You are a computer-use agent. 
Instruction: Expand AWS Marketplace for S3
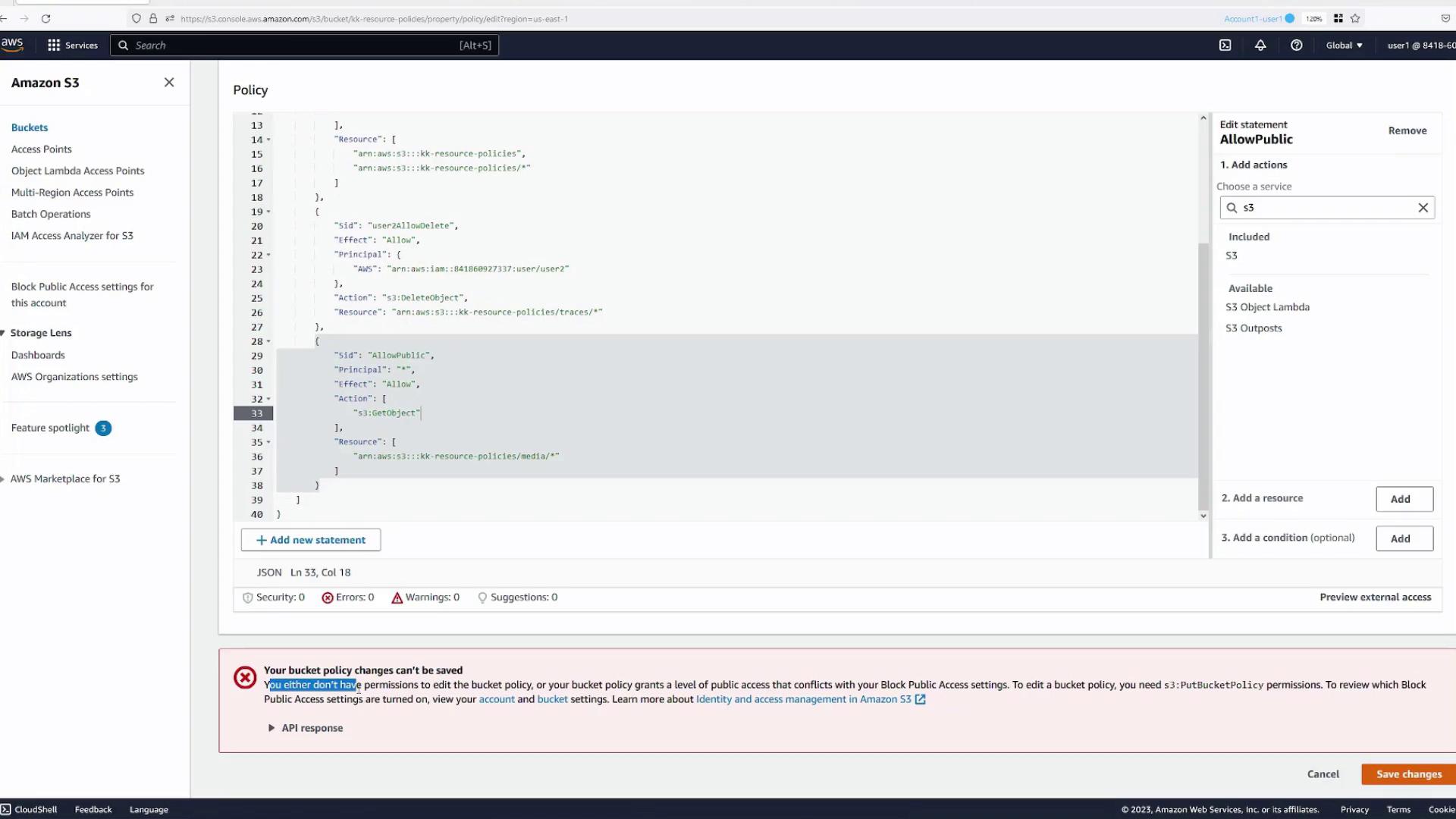tap(3, 479)
